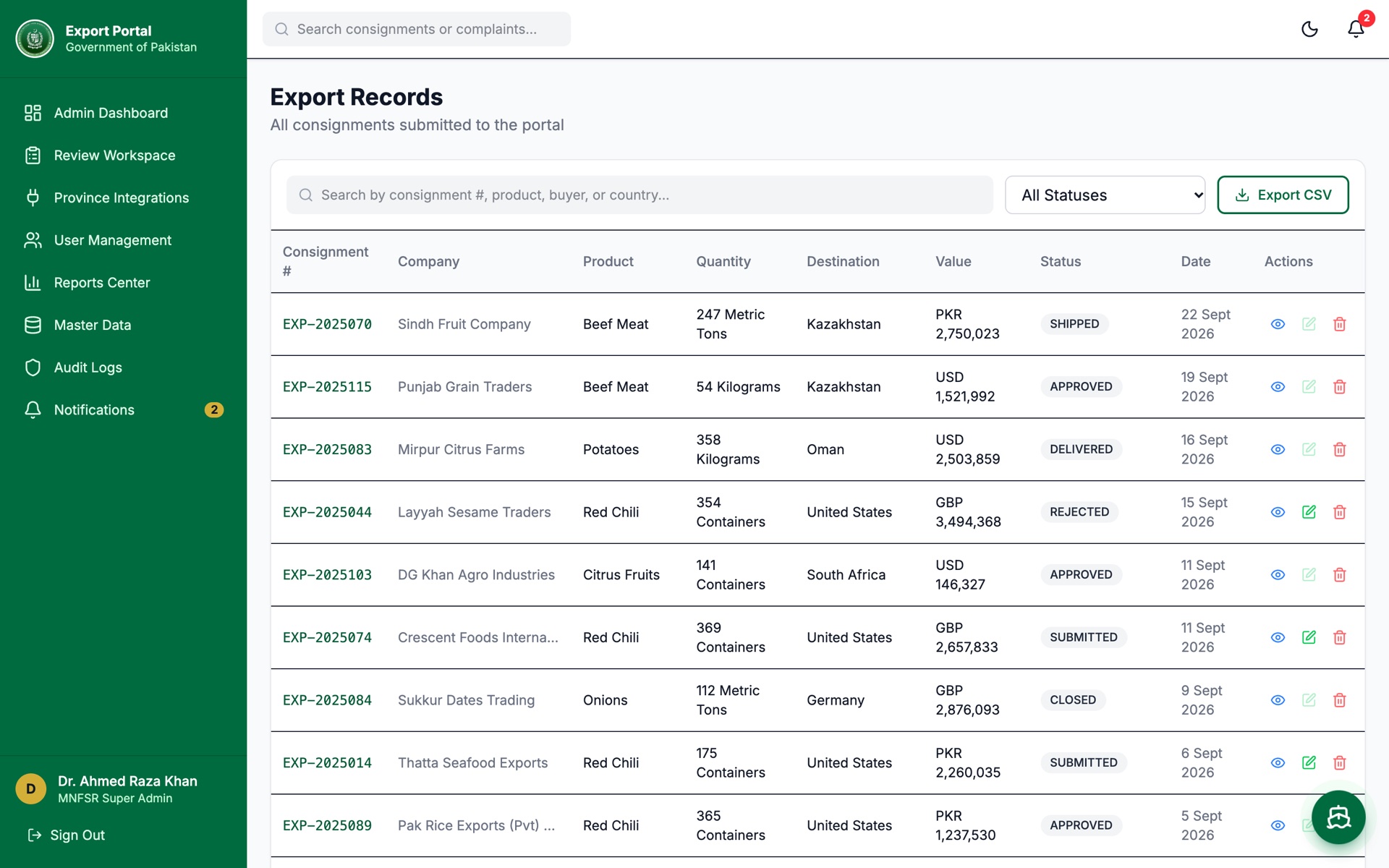Toggle dark mode with the moon icon
The width and height of the screenshot is (1389, 868).
tap(1309, 29)
